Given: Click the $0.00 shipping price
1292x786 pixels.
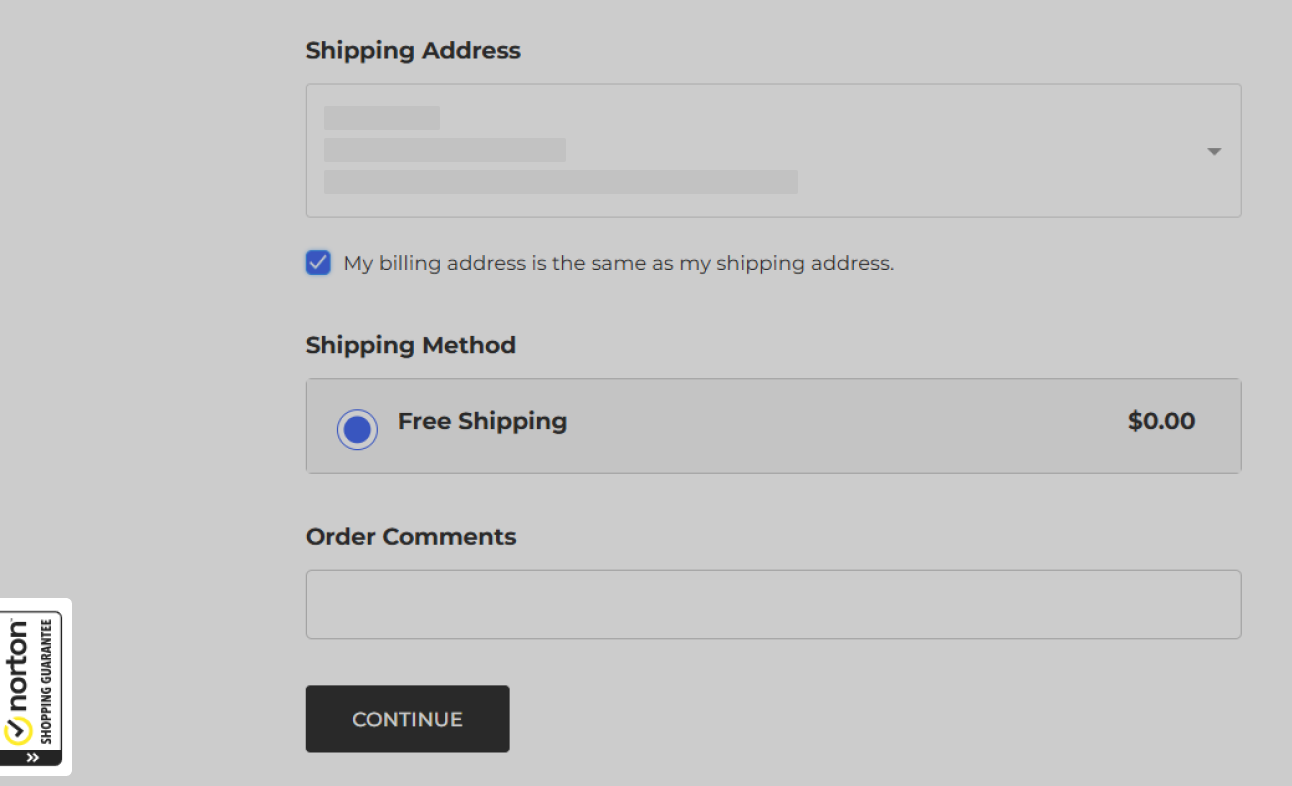Looking at the screenshot, I should (1161, 421).
